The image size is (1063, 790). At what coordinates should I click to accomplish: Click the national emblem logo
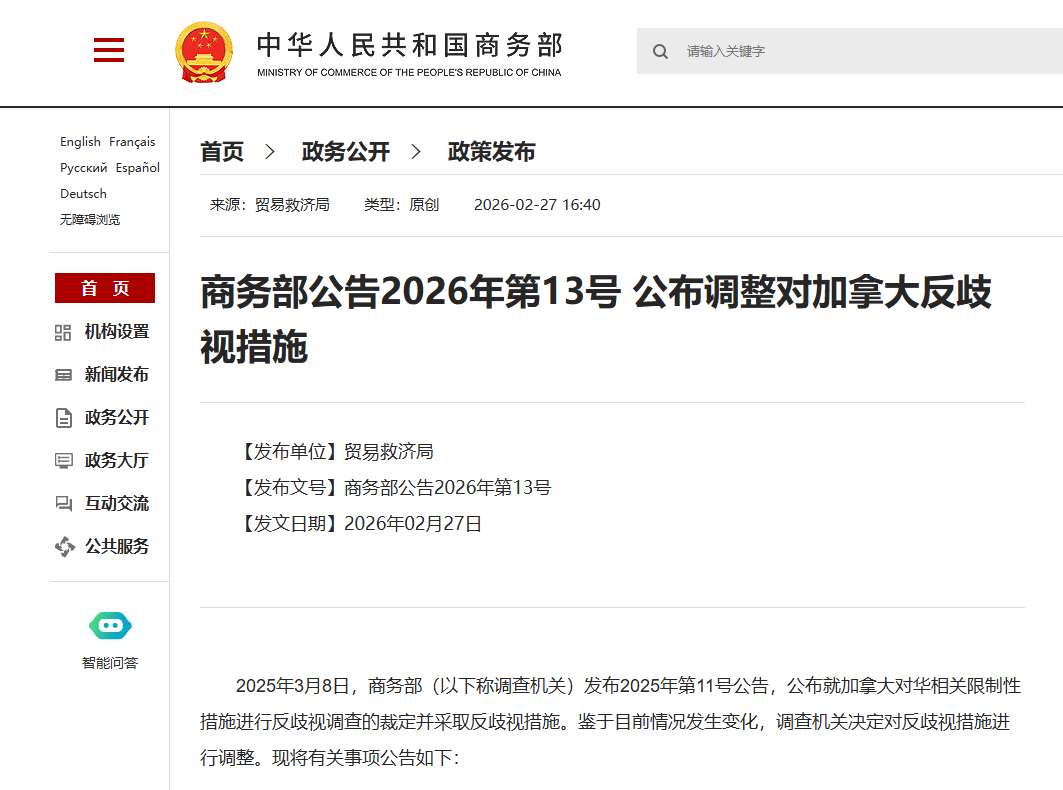pyautogui.click(x=204, y=52)
